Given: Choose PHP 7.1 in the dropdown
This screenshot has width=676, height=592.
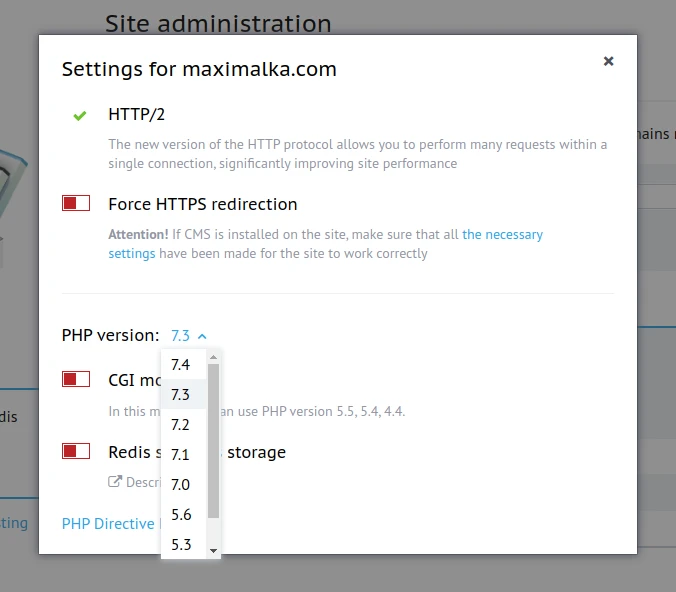Looking at the screenshot, I should 181,455.
